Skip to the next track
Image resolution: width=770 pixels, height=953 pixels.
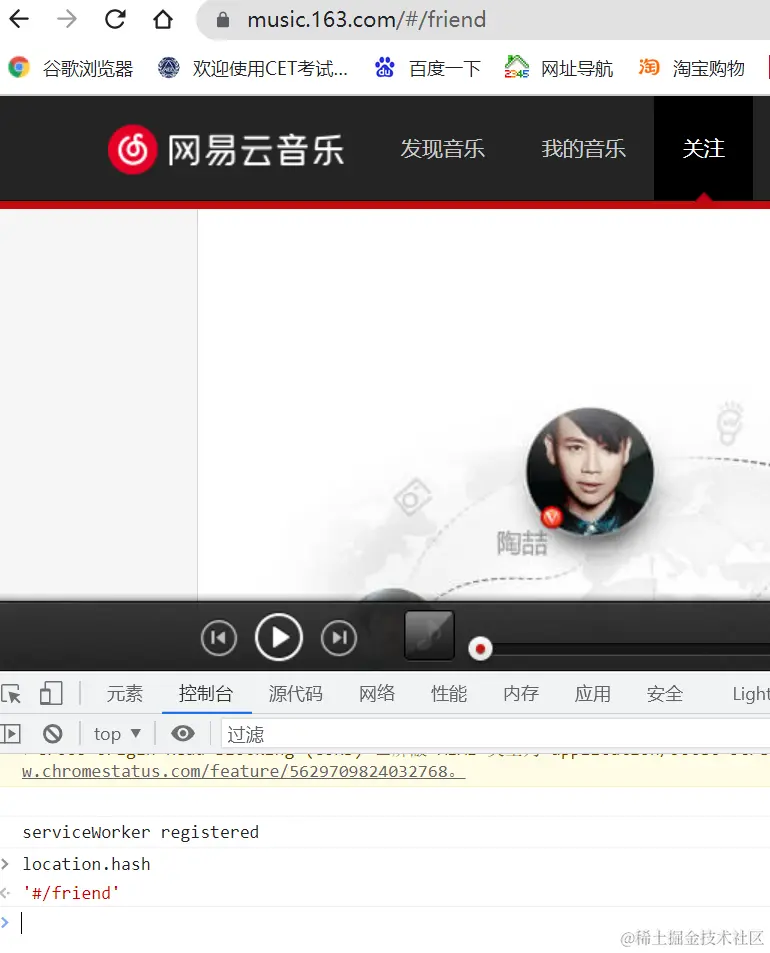[339, 638]
